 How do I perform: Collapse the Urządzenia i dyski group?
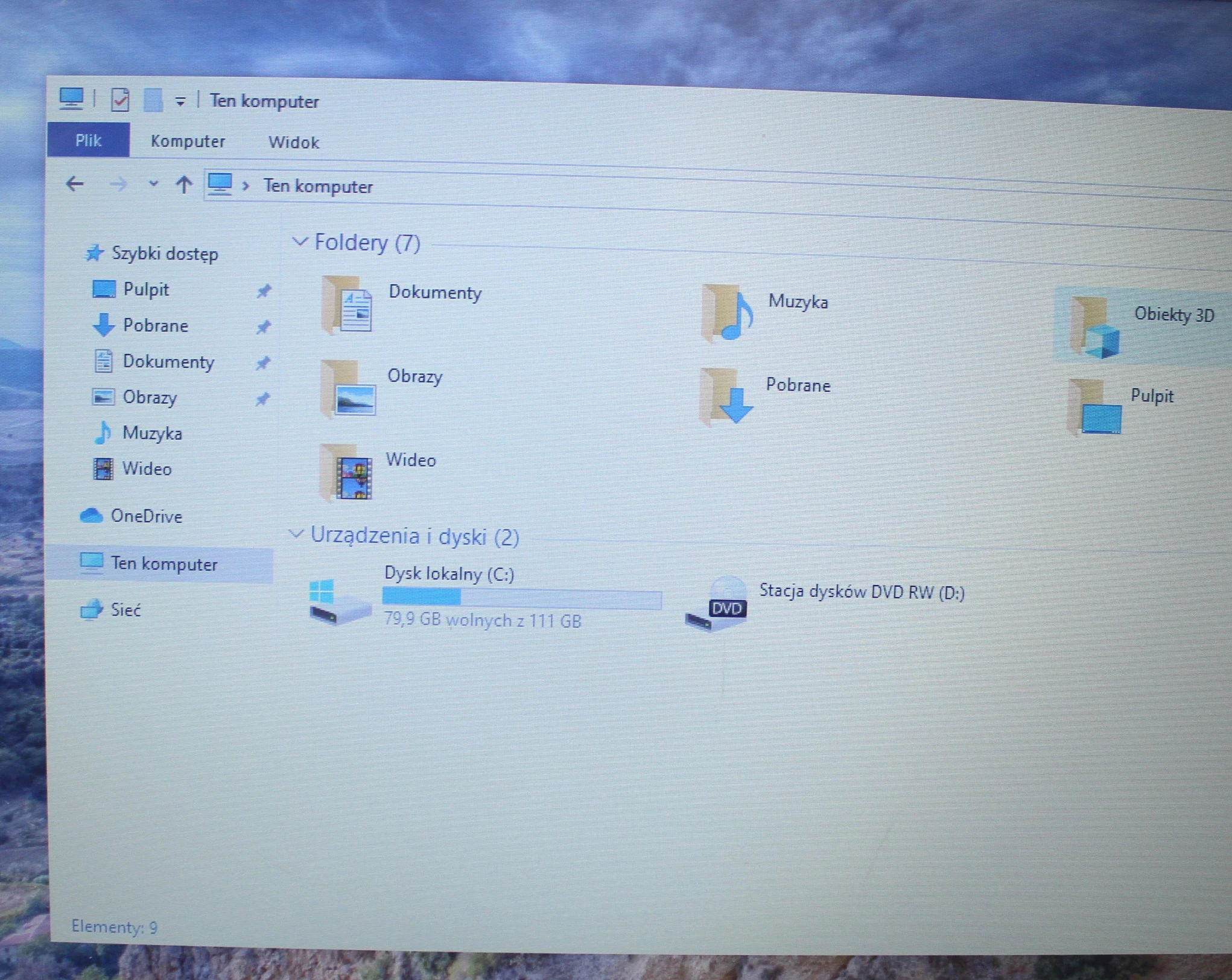coord(296,534)
